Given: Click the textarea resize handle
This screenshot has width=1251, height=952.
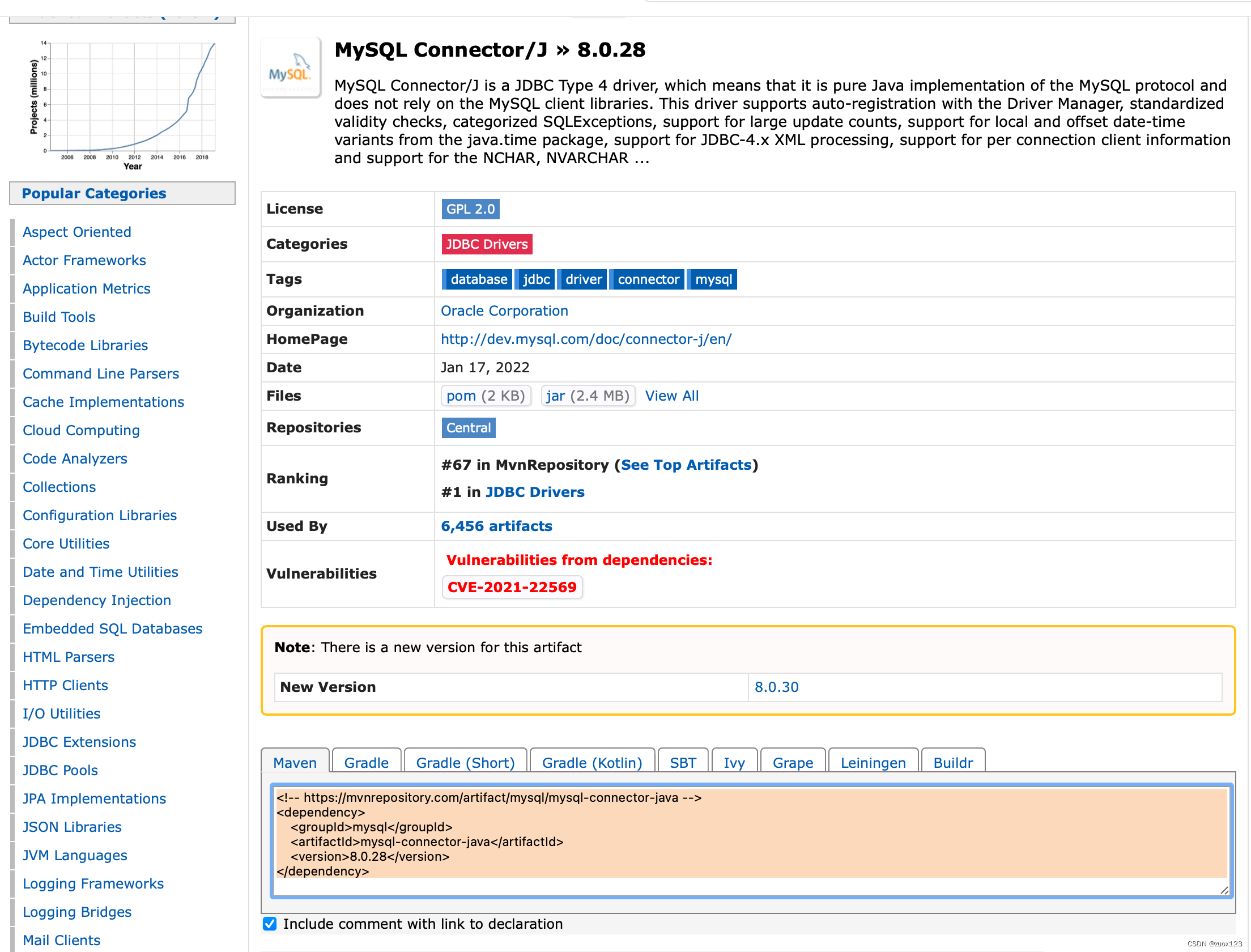Looking at the screenshot, I should [1224, 890].
